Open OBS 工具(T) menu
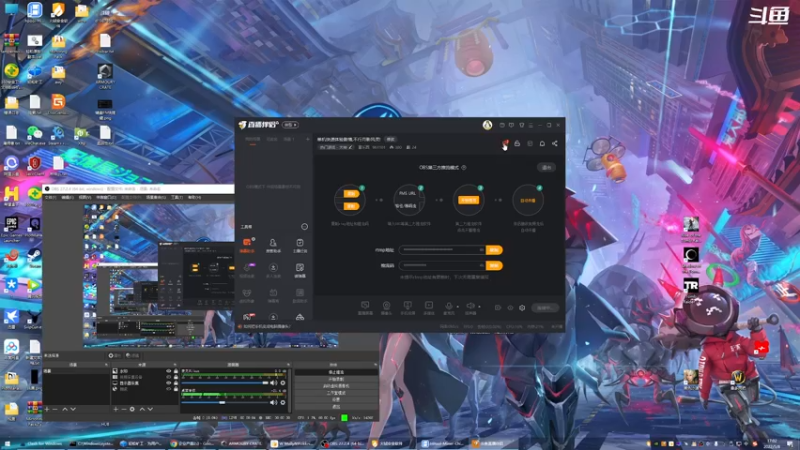 pyautogui.click(x=177, y=197)
